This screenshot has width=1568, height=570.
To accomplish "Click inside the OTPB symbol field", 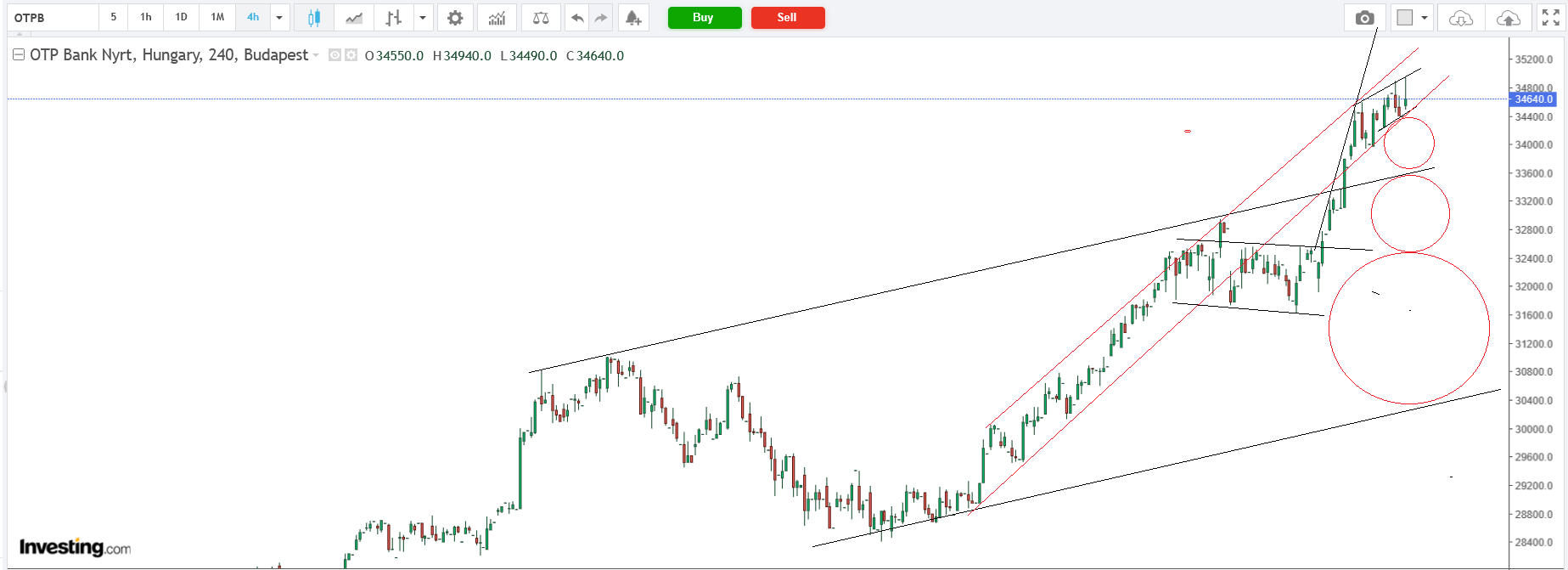I will (53, 18).
